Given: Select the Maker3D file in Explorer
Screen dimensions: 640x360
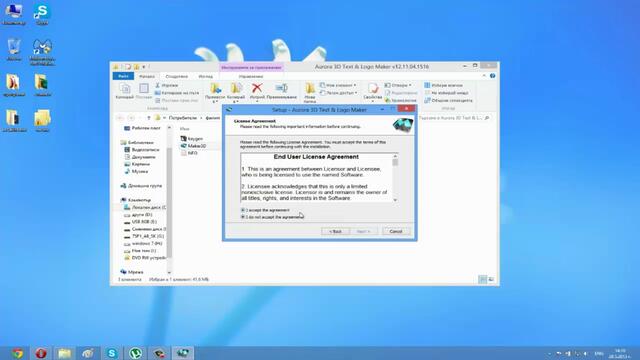Looking at the screenshot, I should tap(193, 146).
